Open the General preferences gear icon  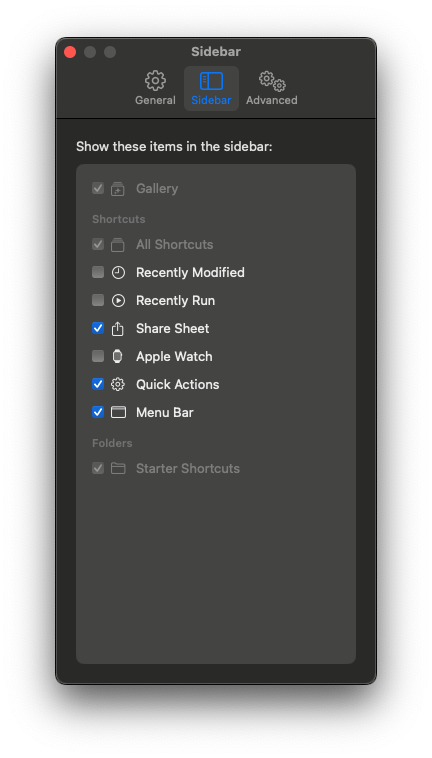click(x=155, y=80)
